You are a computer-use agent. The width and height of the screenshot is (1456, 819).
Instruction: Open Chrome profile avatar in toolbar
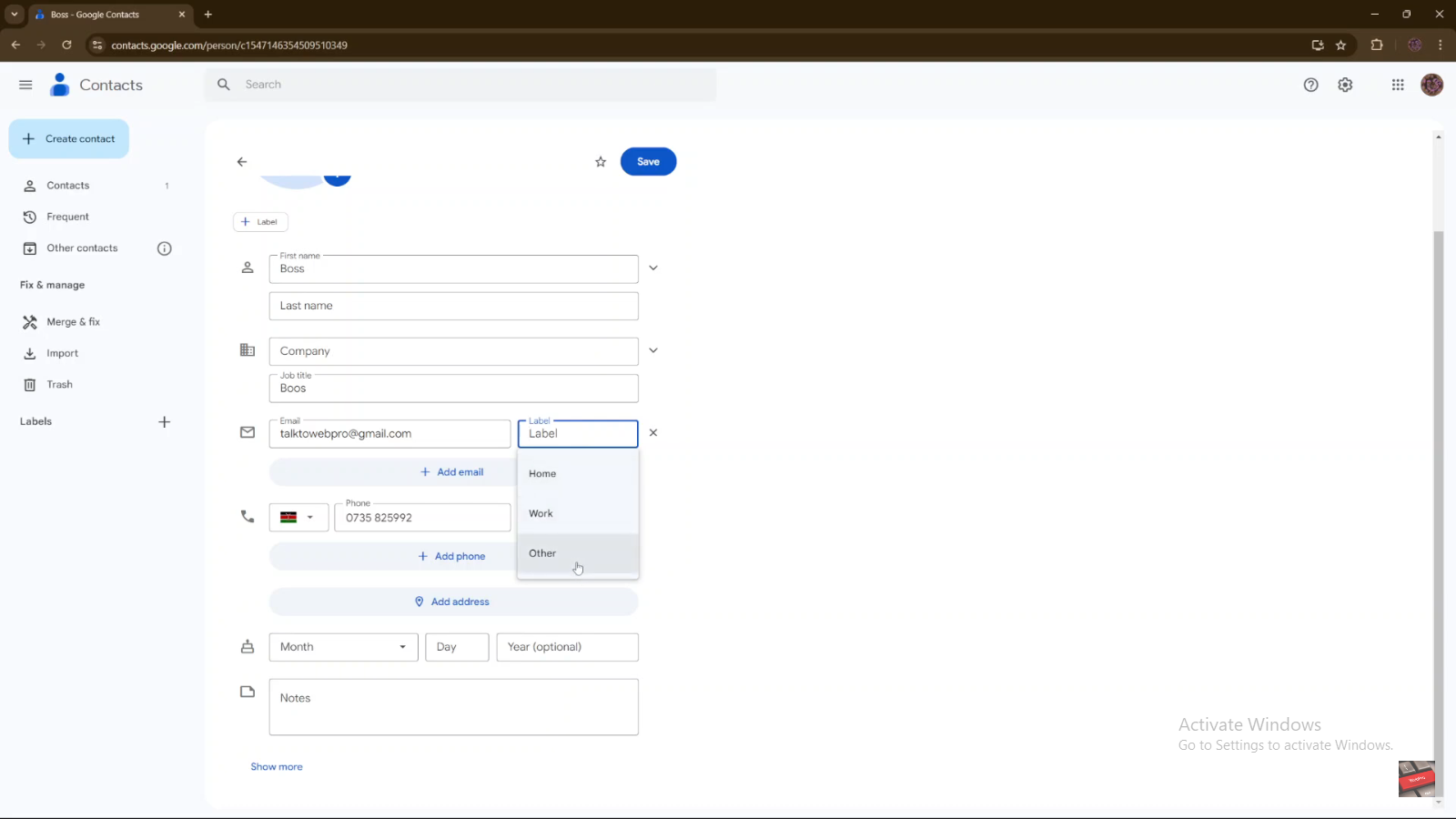[1414, 45]
